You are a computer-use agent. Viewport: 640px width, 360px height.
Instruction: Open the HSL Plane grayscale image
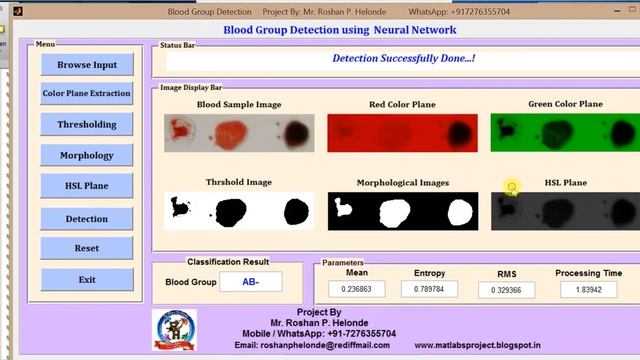pyautogui.click(x=565, y=211)
